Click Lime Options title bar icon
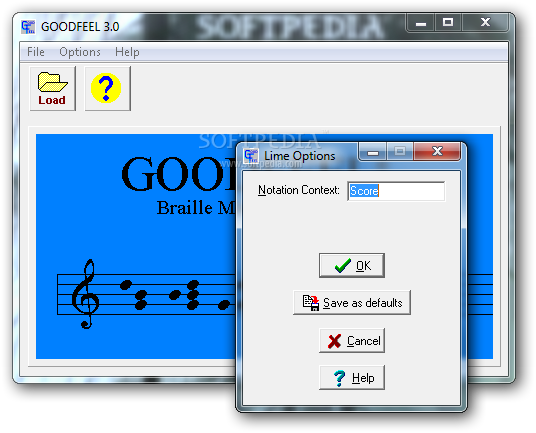Viewport: 536px width, 433px height. [x=251, y=156]
